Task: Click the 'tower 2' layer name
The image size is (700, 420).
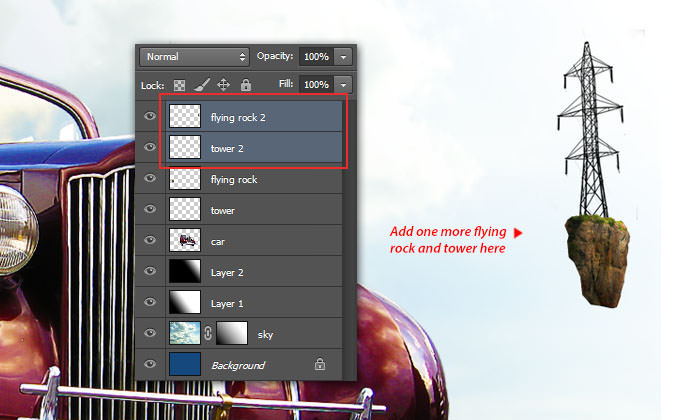Action: [x=227, y=149]
